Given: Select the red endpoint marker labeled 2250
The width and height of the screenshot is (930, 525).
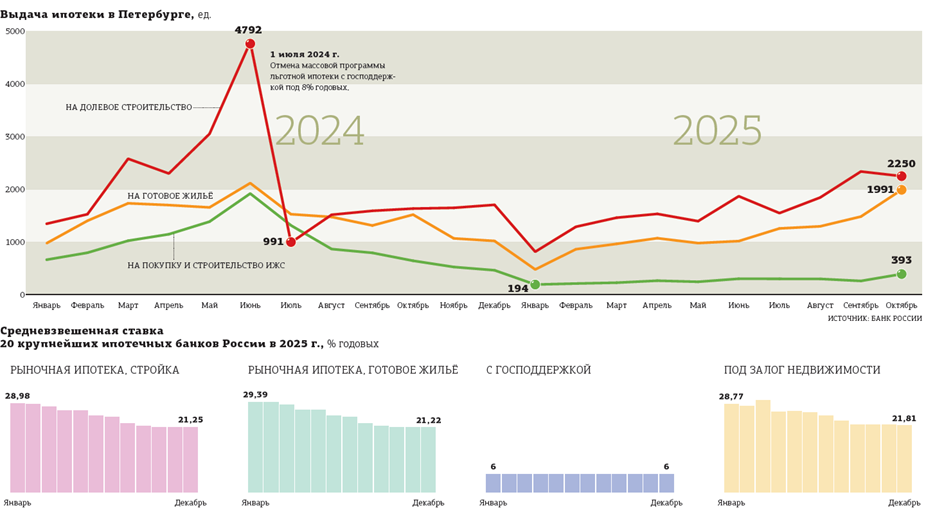Looking at the screenshot, I should 901,177.
